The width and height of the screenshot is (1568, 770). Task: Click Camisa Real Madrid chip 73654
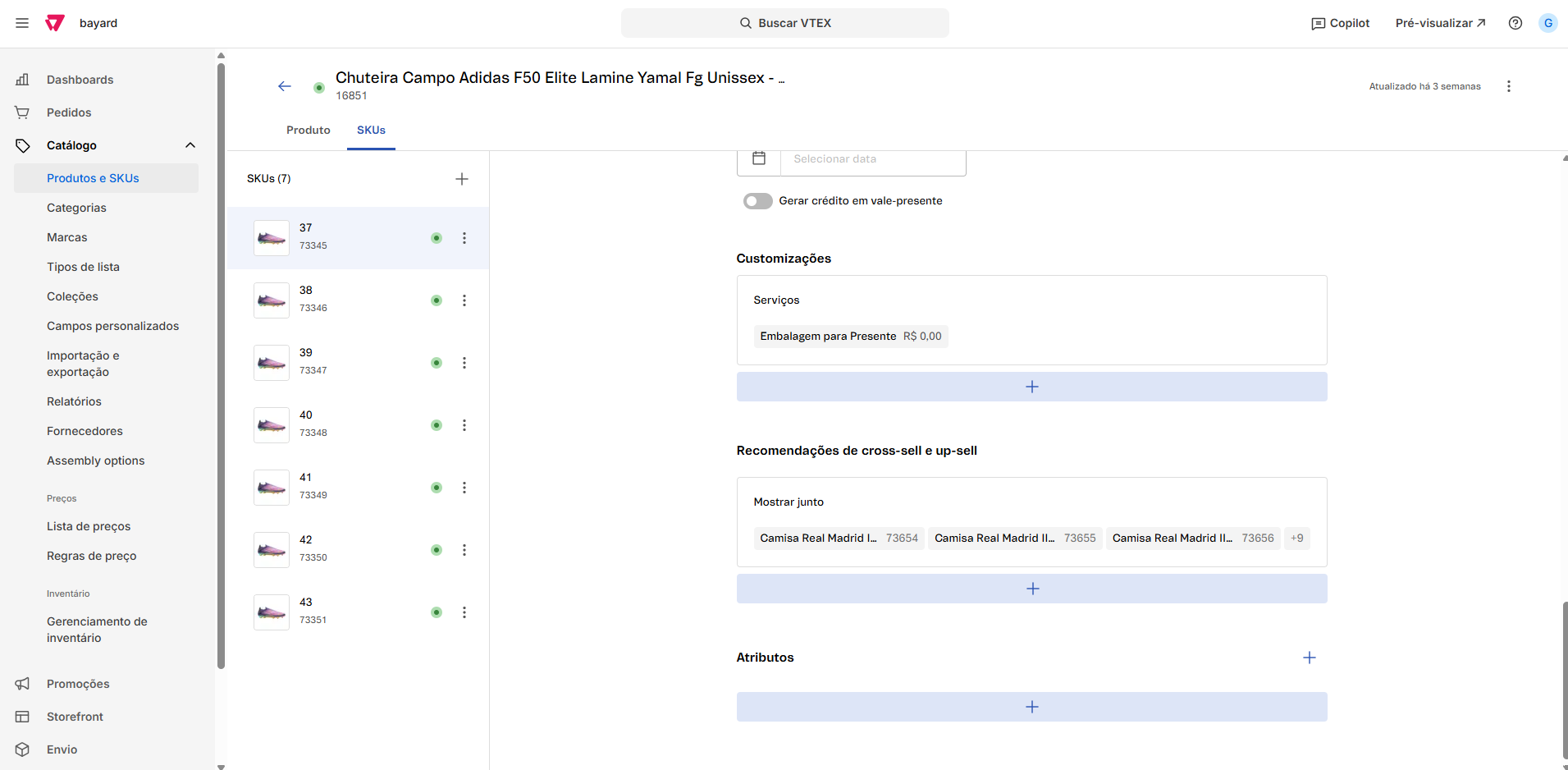[x=839, y=539]
